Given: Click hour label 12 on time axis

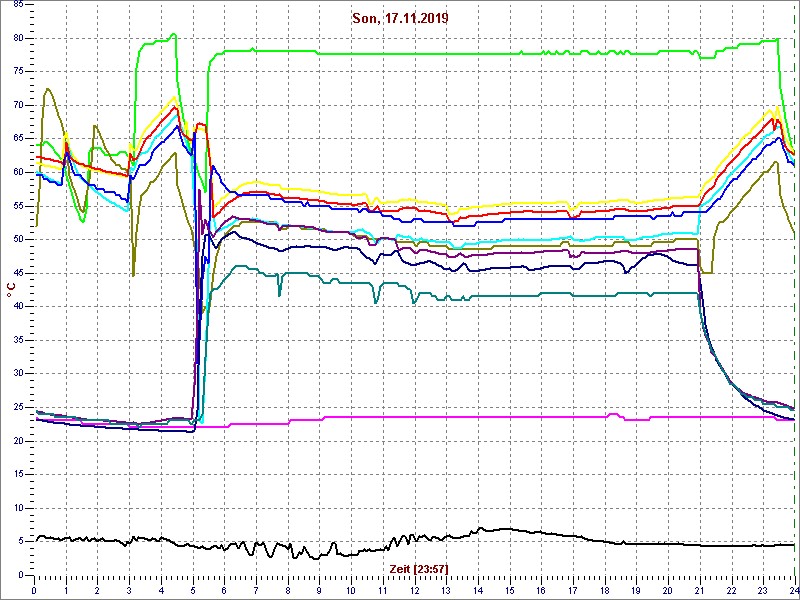Looking at the screenshot, I should click(x=414, y=589).
